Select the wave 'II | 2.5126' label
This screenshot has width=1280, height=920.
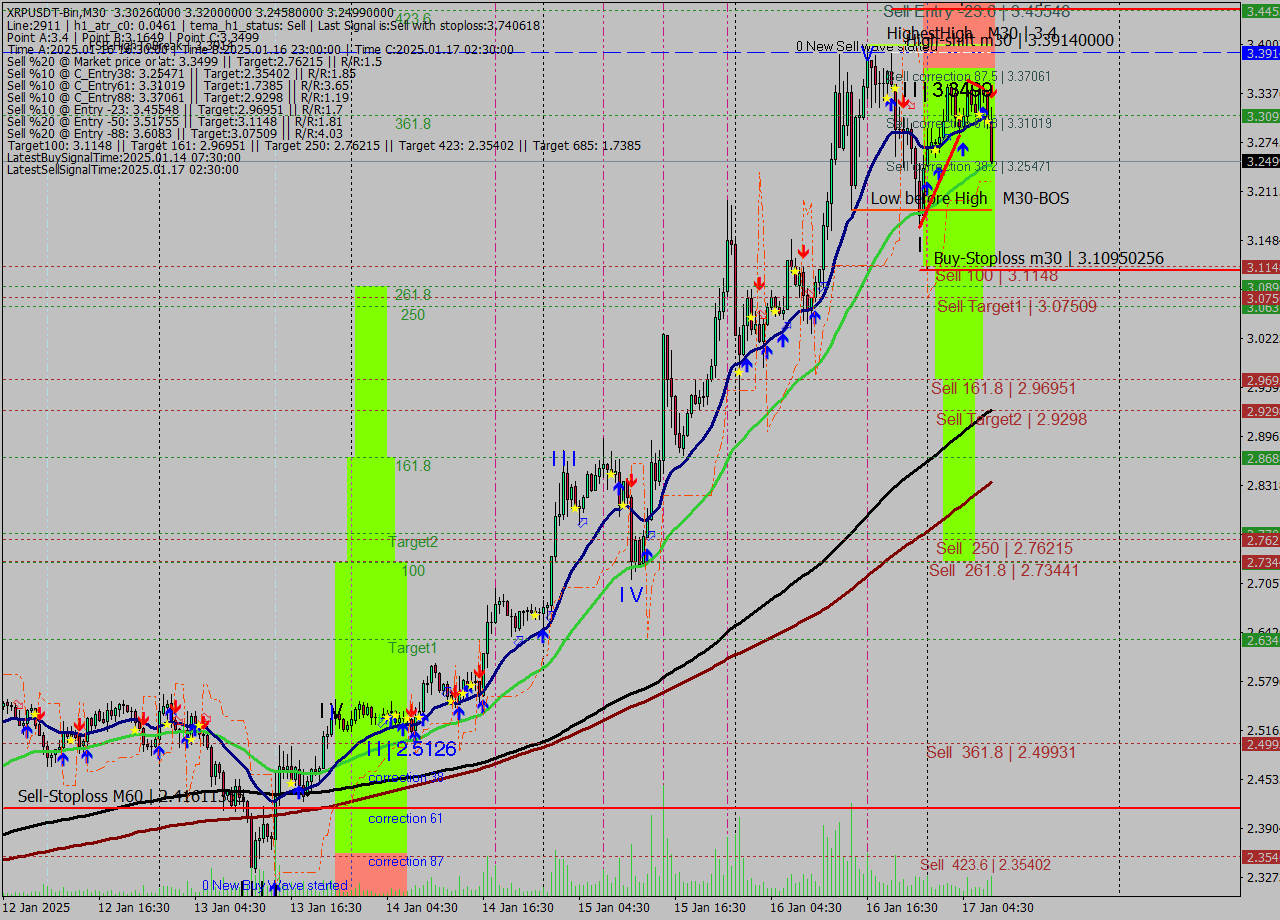411,749
